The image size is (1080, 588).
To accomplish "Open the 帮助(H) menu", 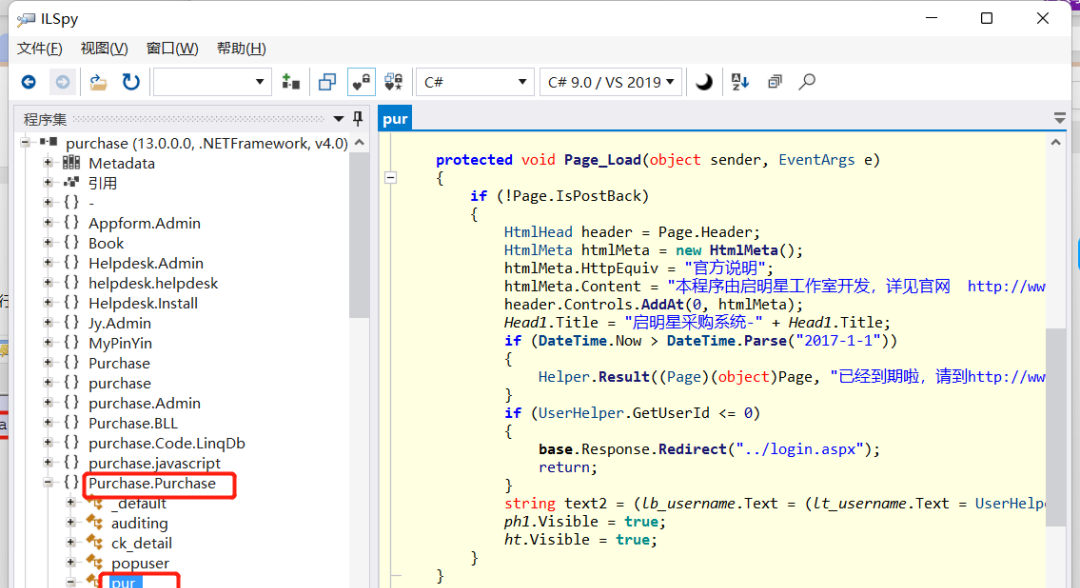I will 241,48.
